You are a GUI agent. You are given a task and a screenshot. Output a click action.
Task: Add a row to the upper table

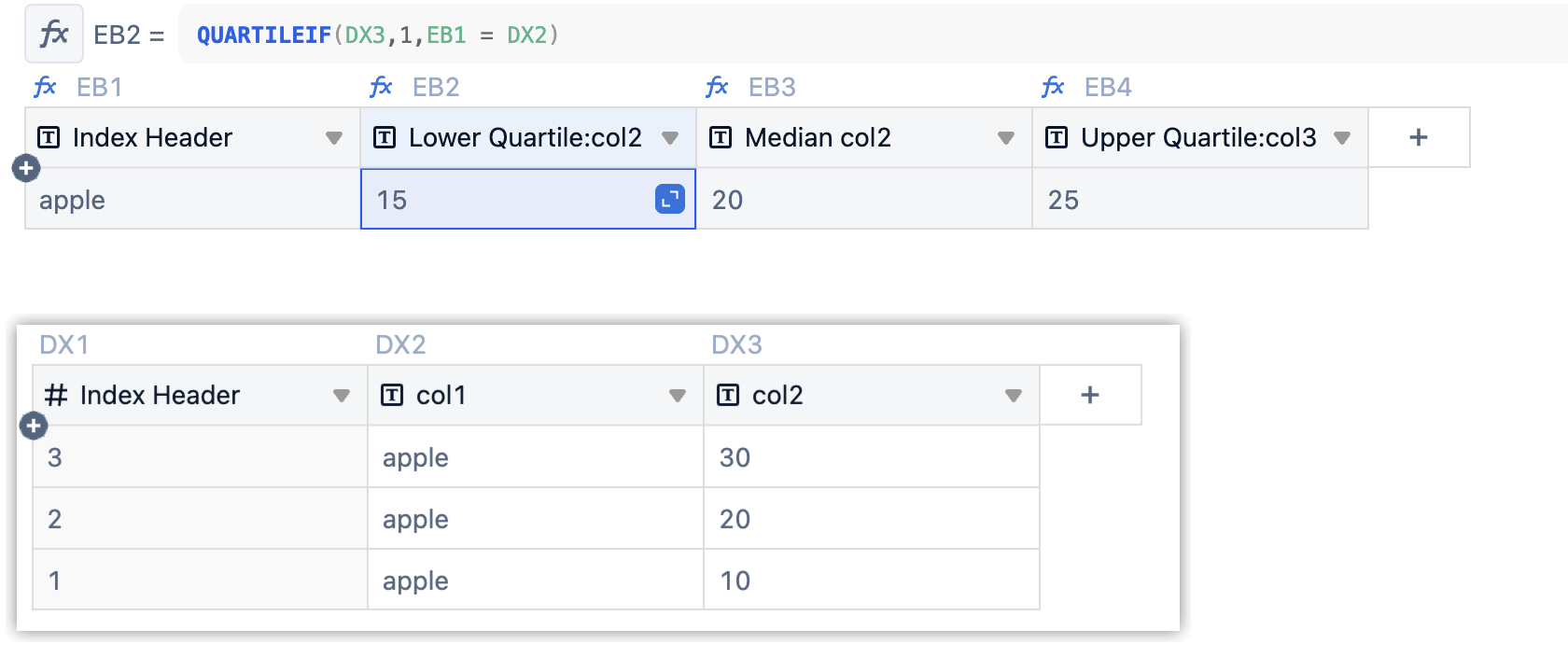coord(26,168)
